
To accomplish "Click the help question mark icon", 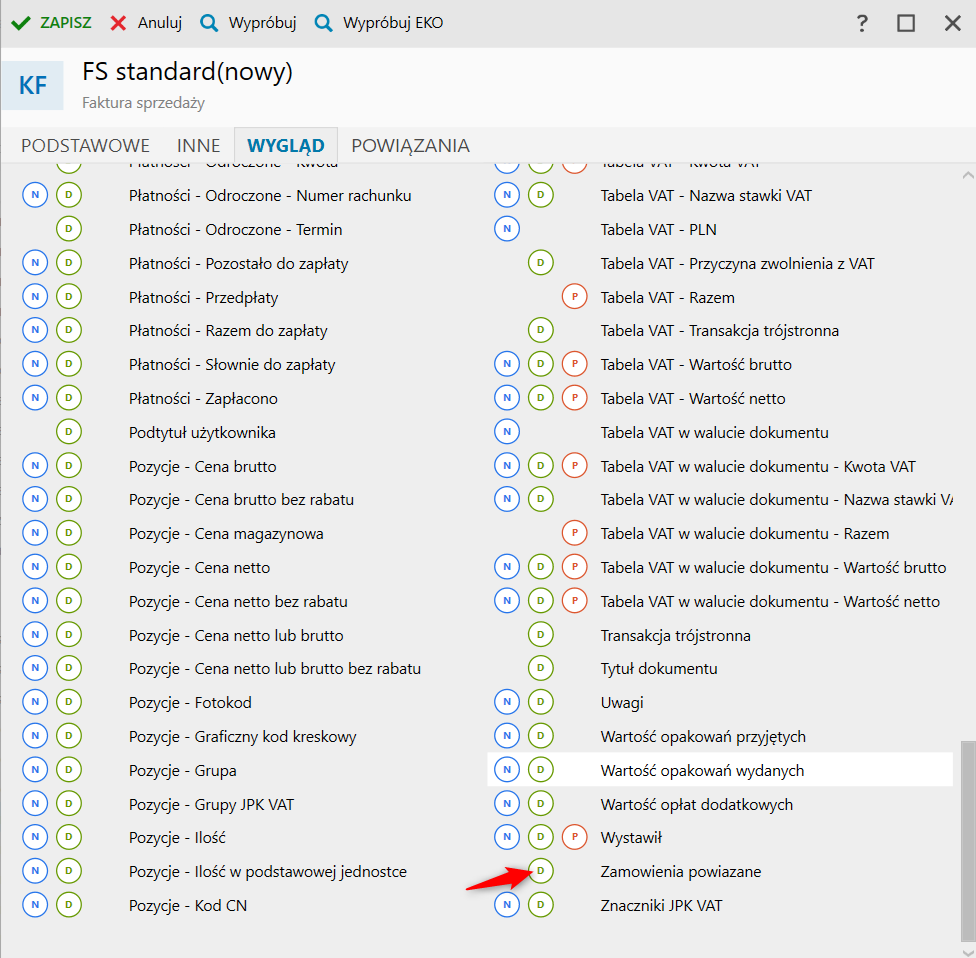I will click(862, 23).
